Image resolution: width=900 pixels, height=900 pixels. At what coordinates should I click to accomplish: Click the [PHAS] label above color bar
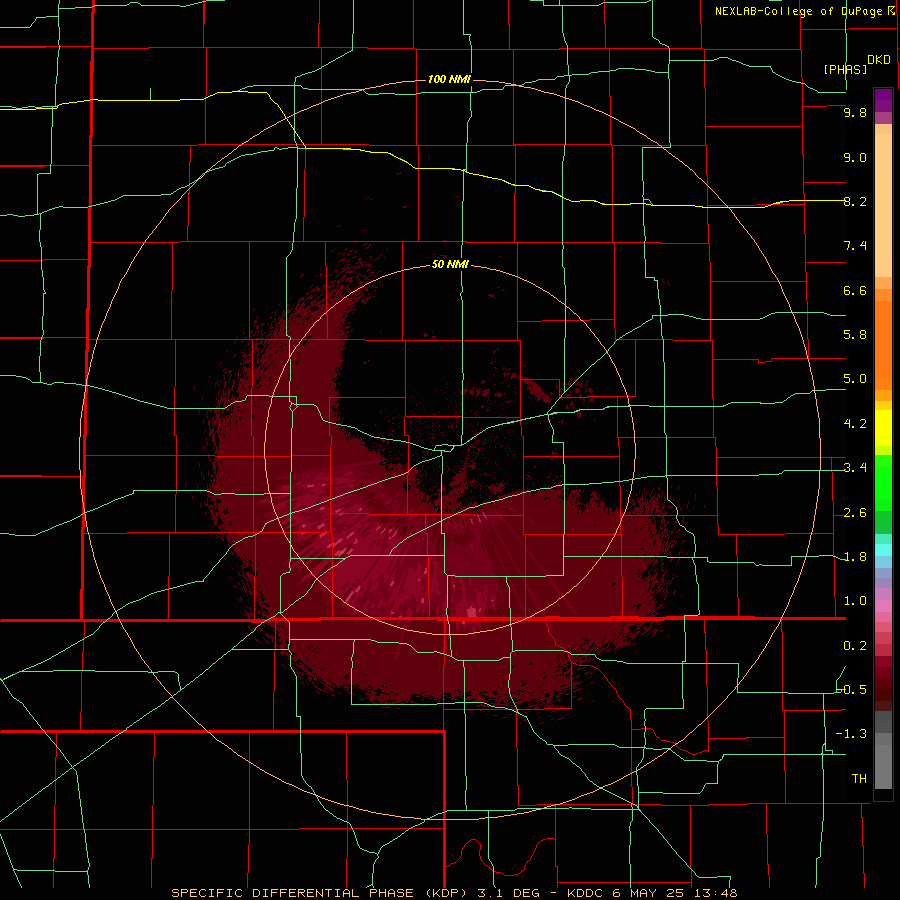pos(845,69)
